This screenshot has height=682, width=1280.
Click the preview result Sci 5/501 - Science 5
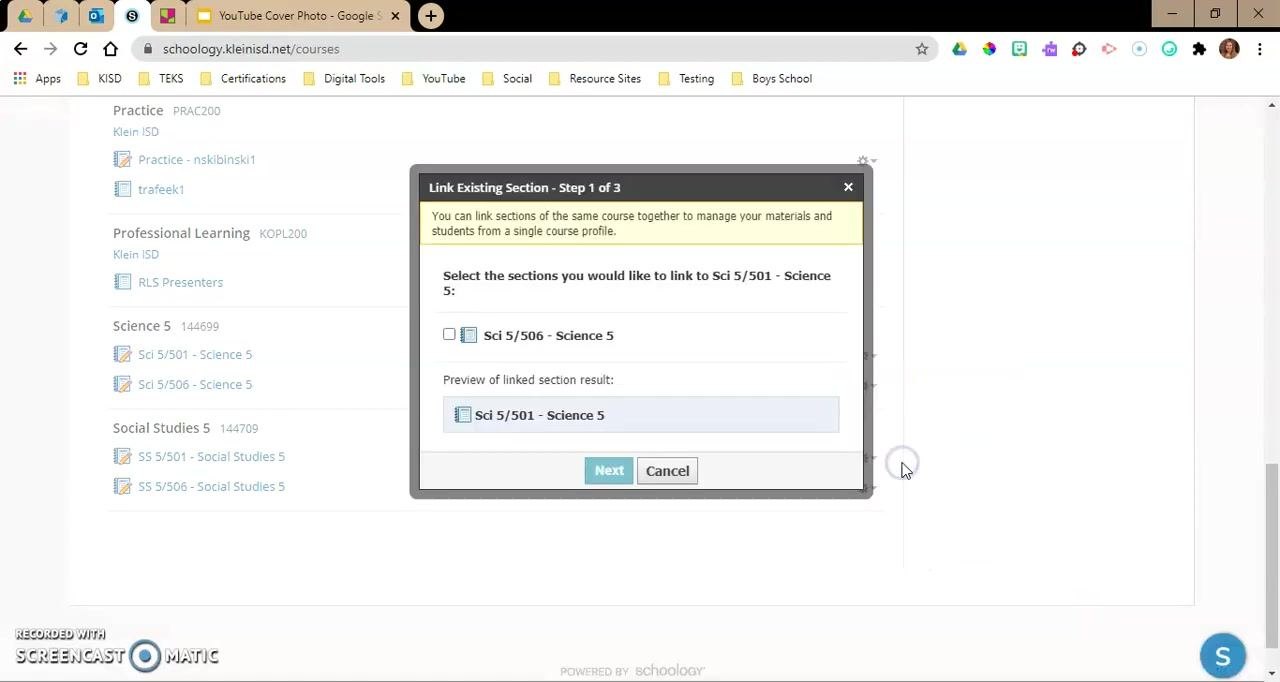click(x=641, y=415)
